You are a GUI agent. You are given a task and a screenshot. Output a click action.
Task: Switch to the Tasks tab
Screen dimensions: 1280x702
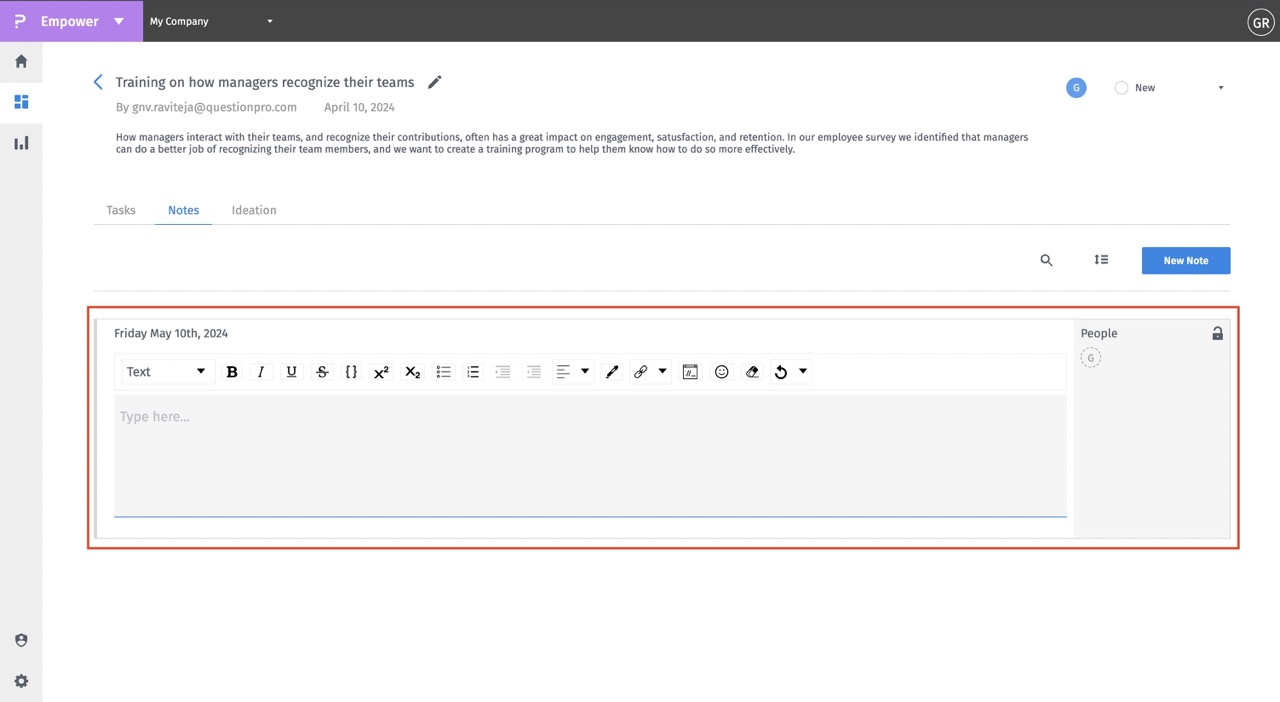tap(120, 210)
